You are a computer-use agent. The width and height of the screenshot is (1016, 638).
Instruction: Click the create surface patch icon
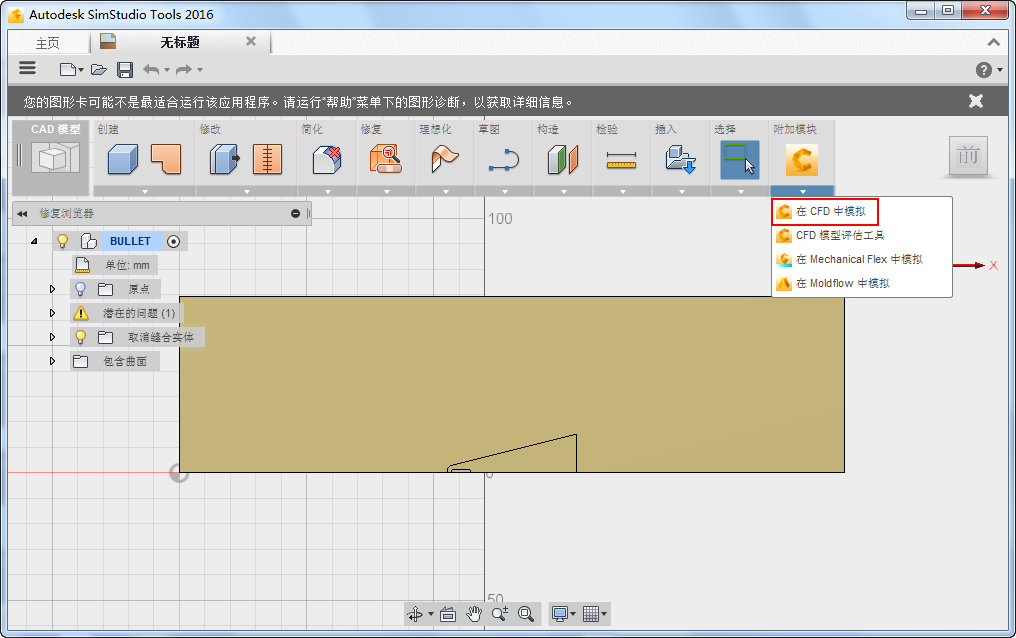(166, 159)
